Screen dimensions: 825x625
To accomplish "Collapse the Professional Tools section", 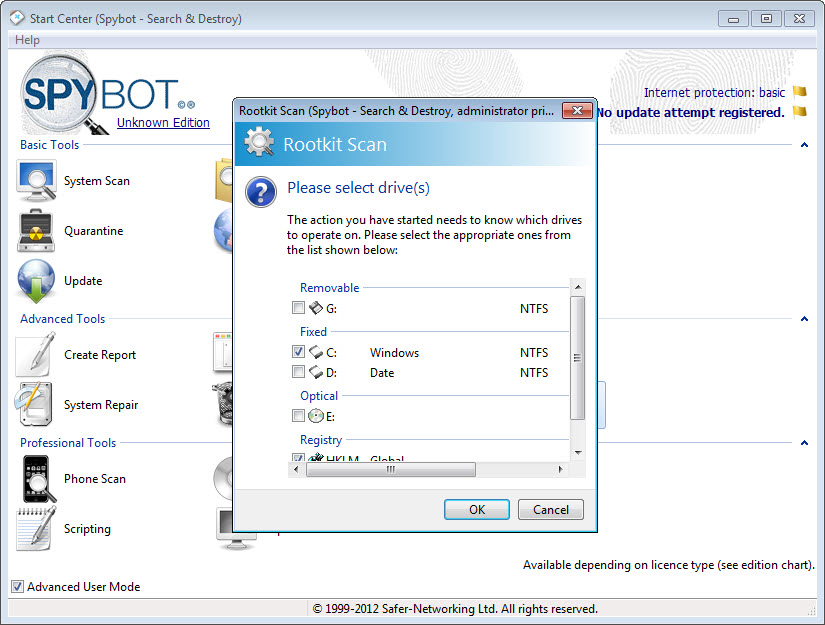I will point(804,443).
